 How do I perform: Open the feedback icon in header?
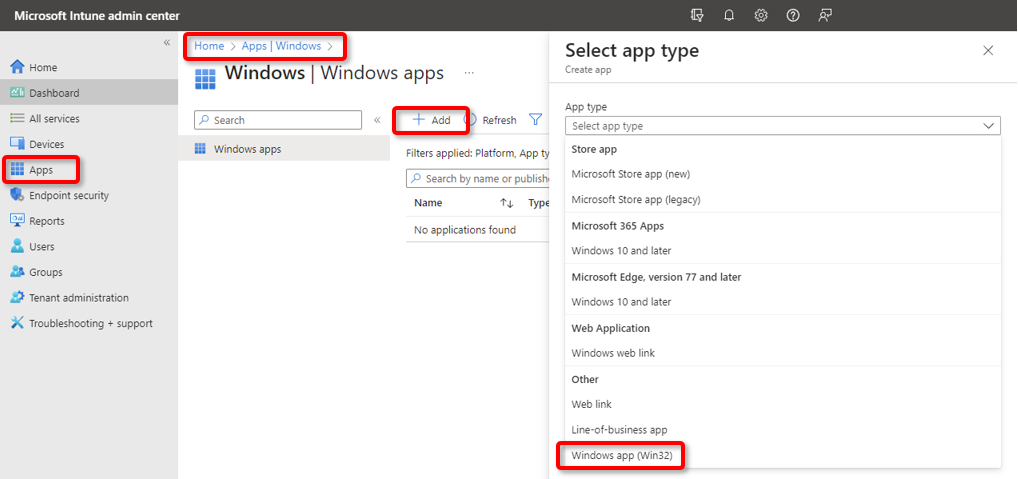825,15
